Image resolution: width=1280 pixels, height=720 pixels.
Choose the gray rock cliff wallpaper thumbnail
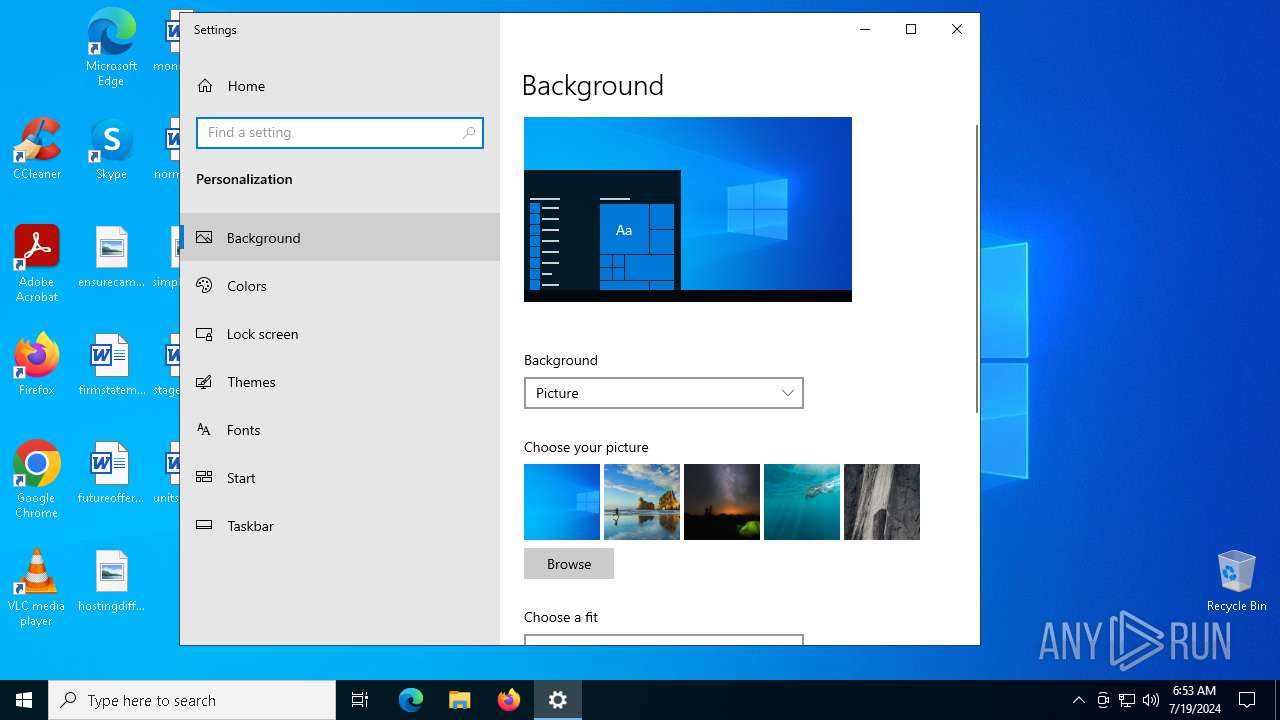point(882,502)
